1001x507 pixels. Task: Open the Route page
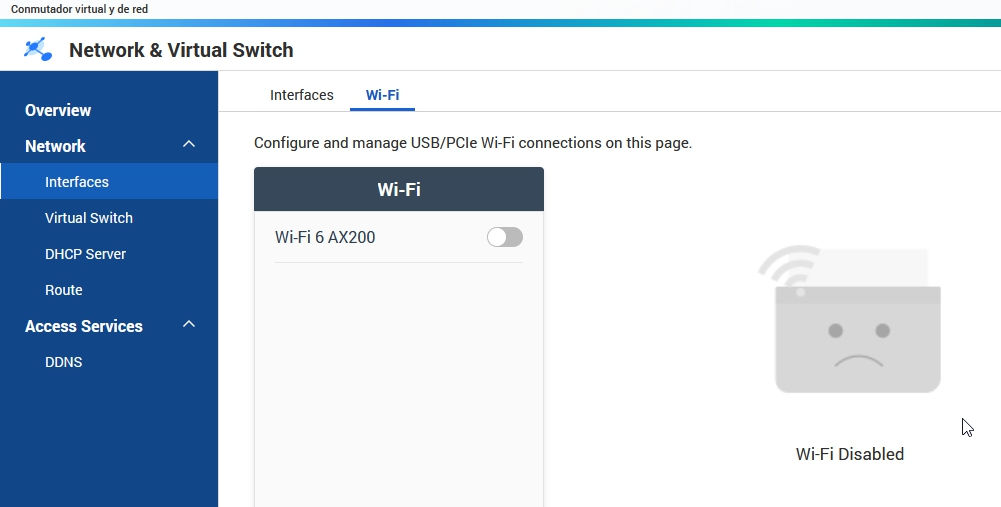point(64,290)
